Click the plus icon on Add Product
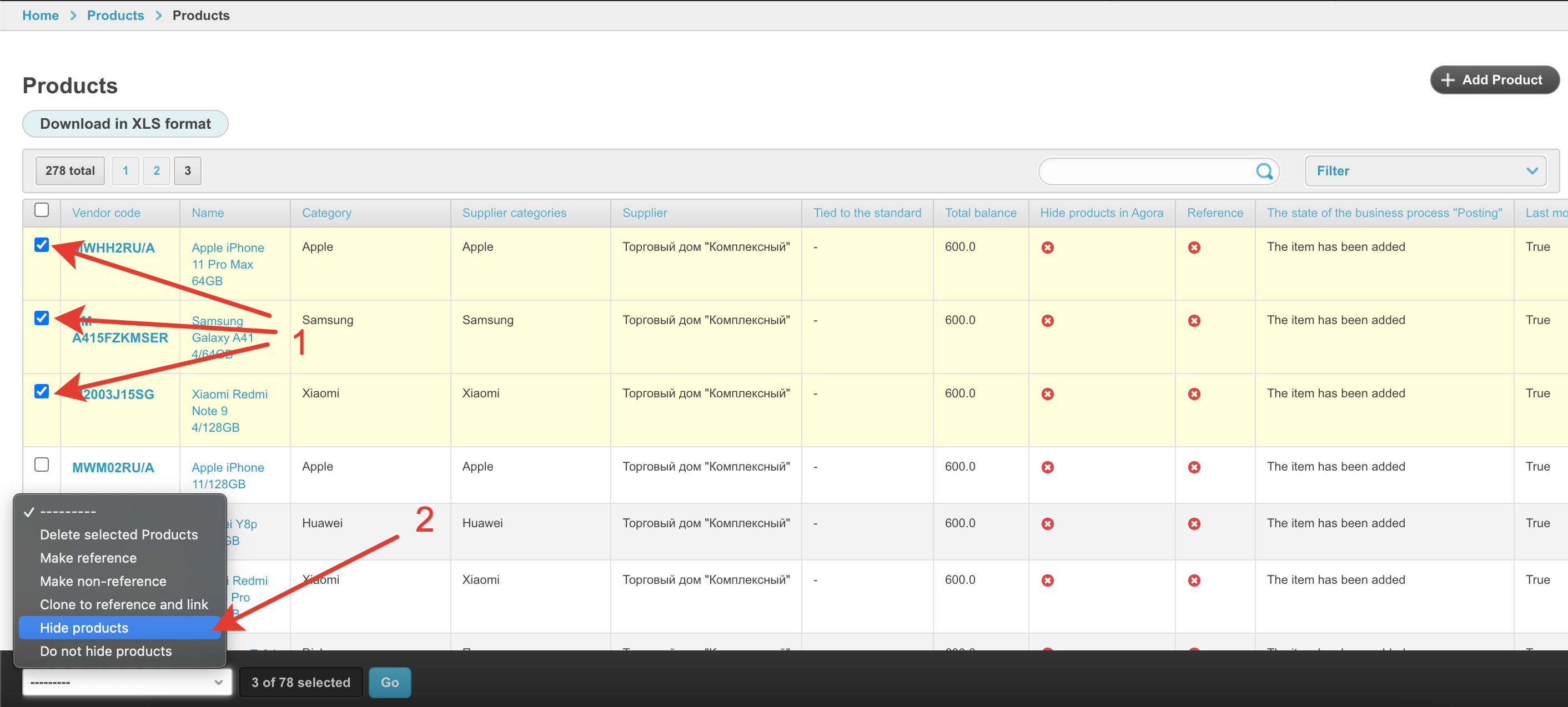This screenshot has height=707, width=1568. click(1448, 80)
